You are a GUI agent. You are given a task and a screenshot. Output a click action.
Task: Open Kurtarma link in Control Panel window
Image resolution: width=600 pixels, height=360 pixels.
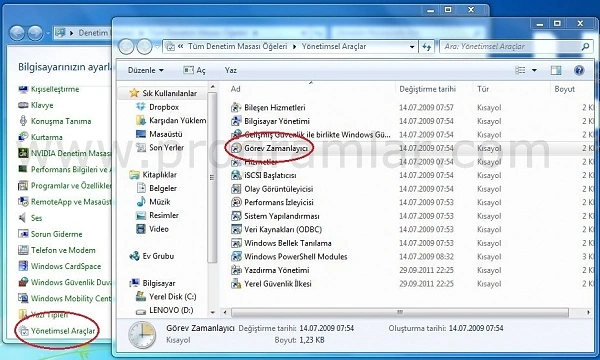(x=47, y=137)
